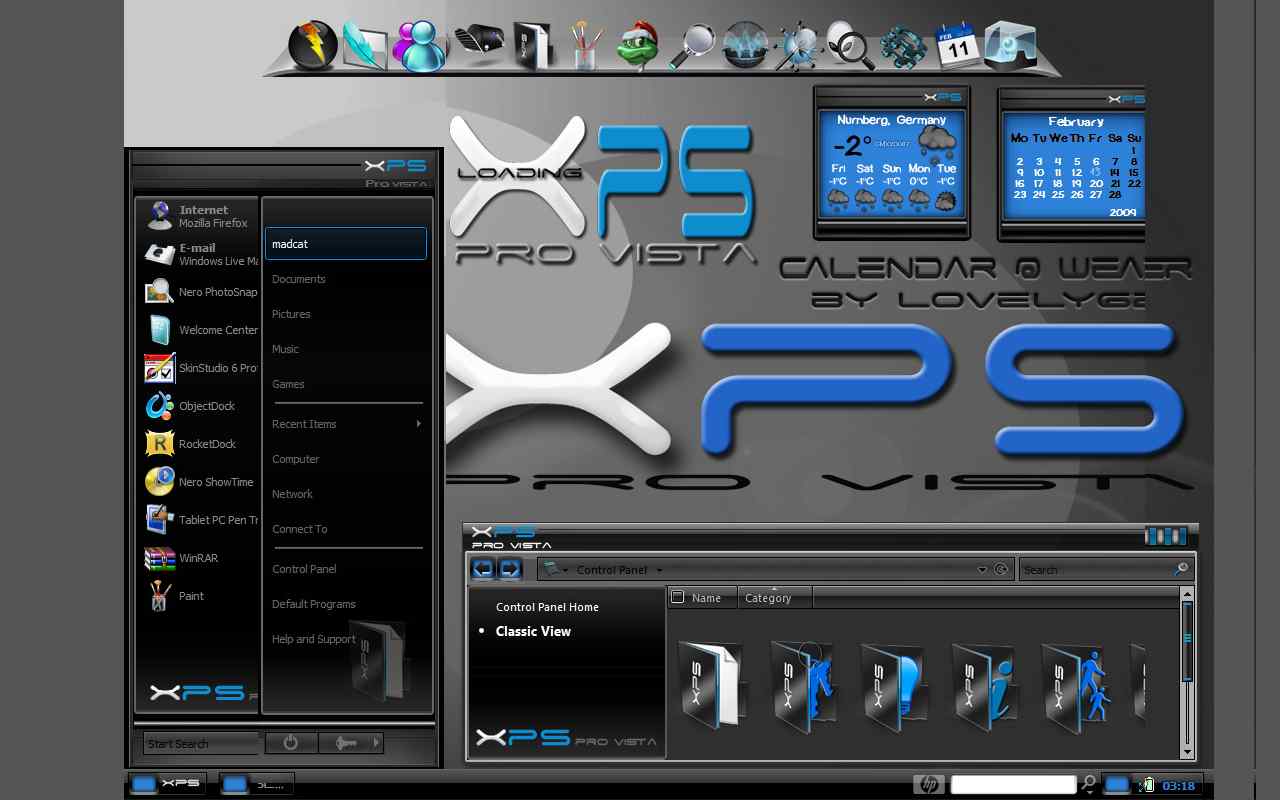The image size is (1280, 800).
Task: Click Control Panel Home link
Action: (547, 607)
